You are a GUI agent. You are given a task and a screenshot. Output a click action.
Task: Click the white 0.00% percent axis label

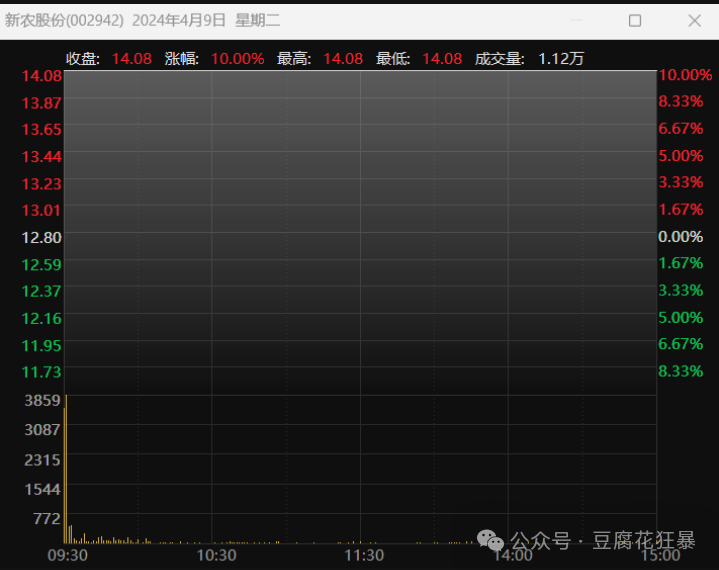(681, 237)
